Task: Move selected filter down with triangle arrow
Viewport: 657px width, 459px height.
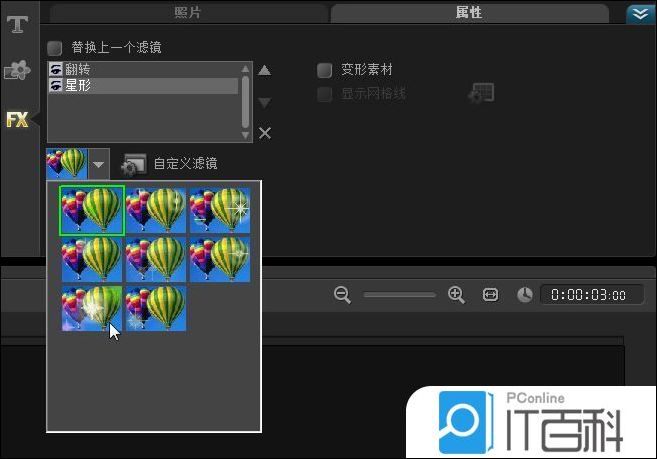Action: (264, 102)
